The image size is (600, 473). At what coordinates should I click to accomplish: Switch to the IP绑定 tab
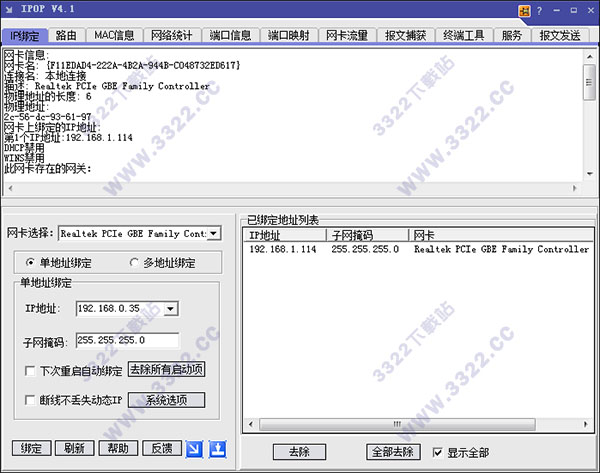(x=24, y=36)
